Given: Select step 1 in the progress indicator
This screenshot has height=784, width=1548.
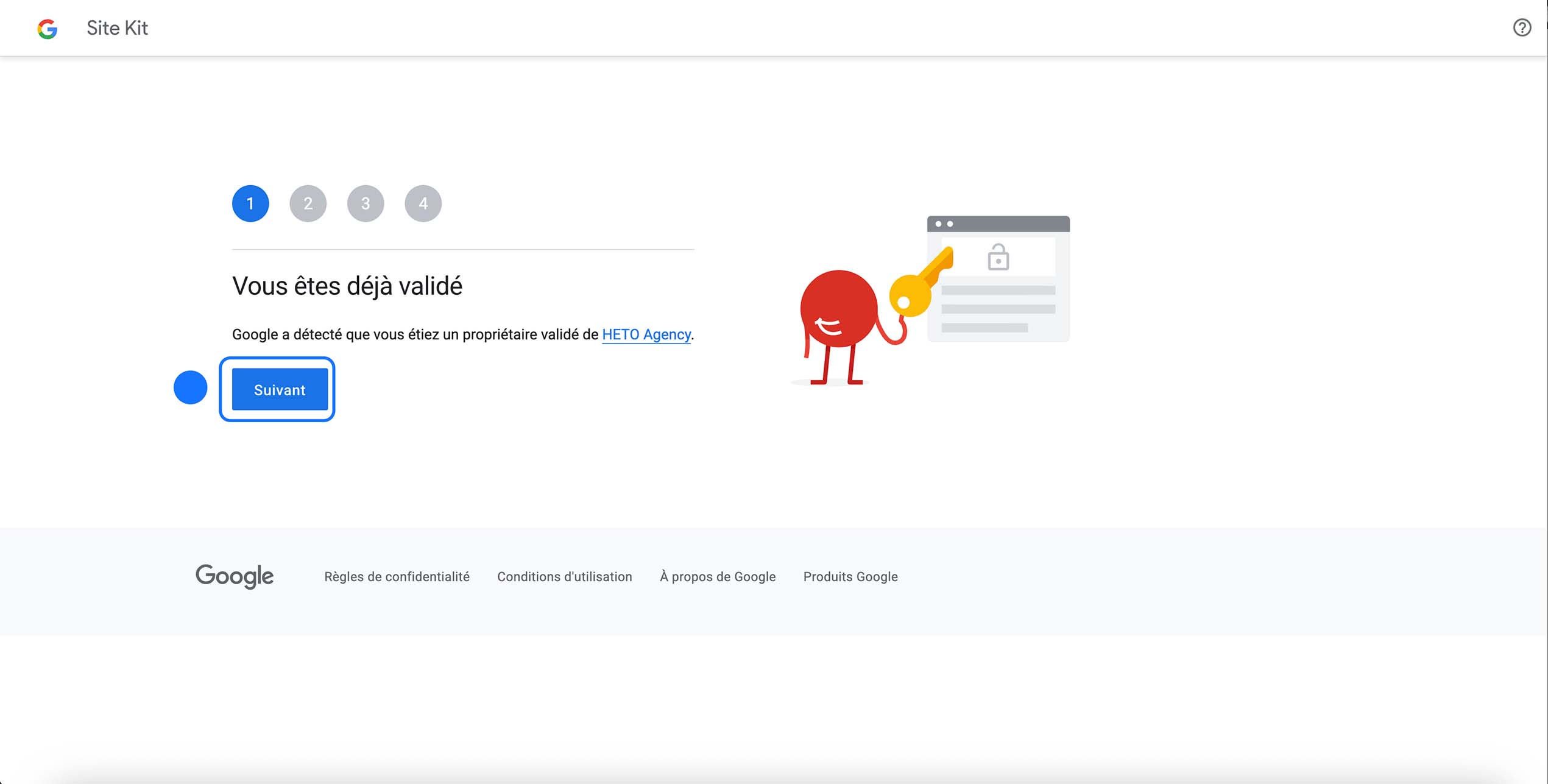Looking at the screenshot, I should [x=250, y=203].
